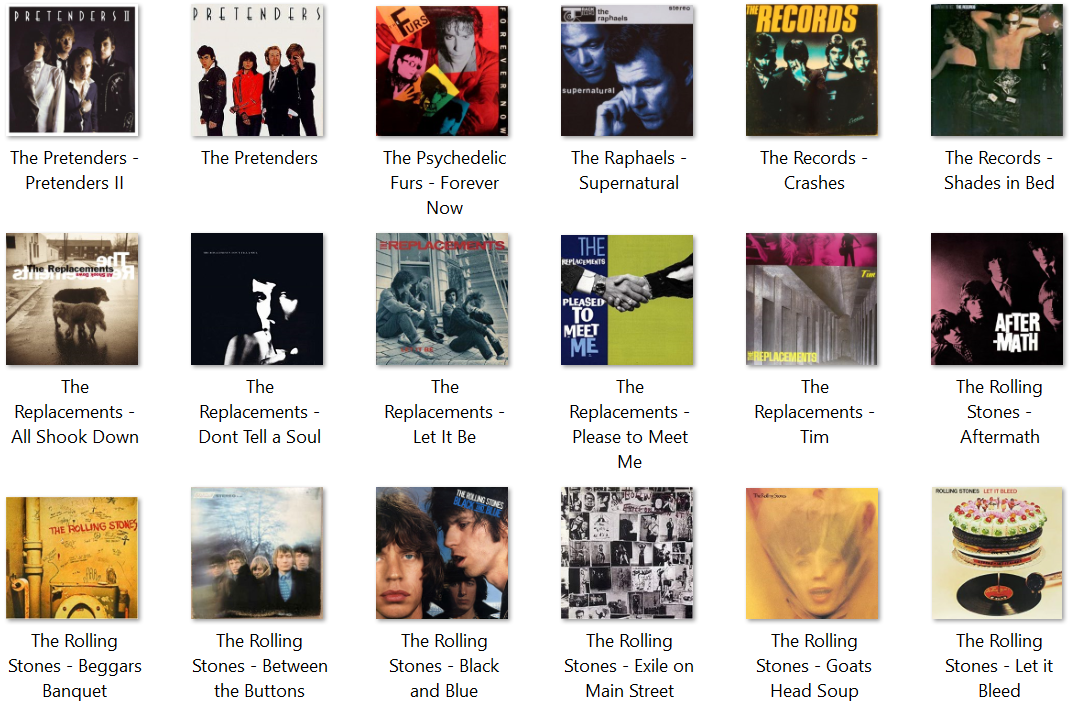The height and width of the screenshot is (713, 1080).
Task: Click the Black and Blue album cover
Action: [x=442, y=553]
